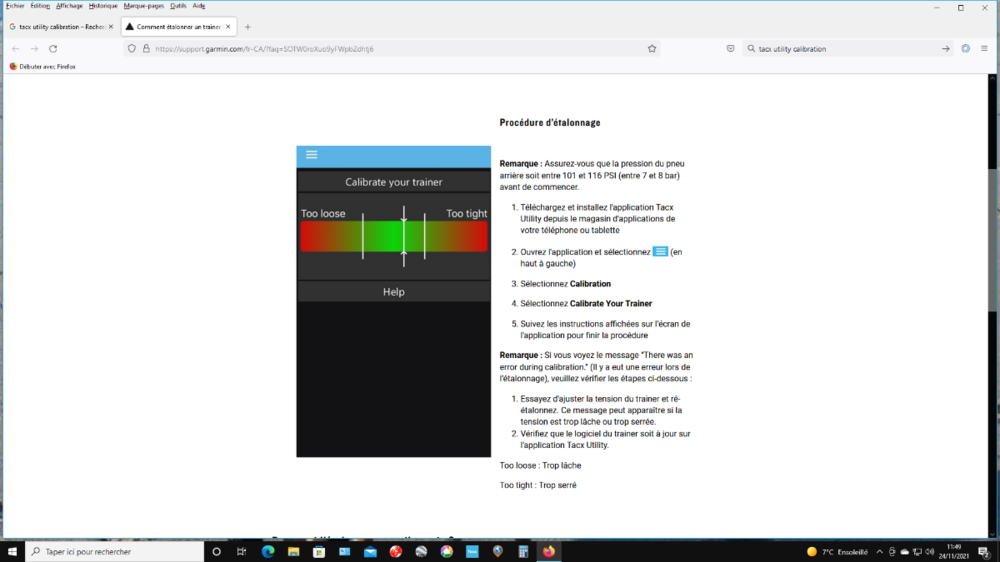This screenshot has width=1000, height=562.
Task: Click inside the browser search field
Action: pos(840,48)
